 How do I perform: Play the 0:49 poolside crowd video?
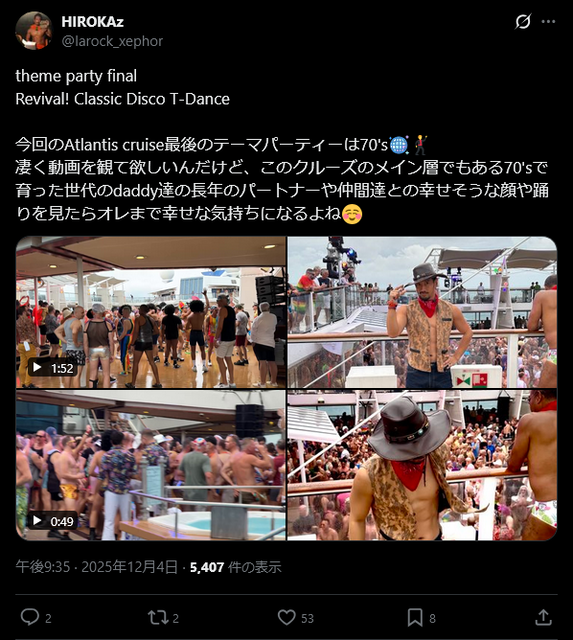click(x=151, y=465)
